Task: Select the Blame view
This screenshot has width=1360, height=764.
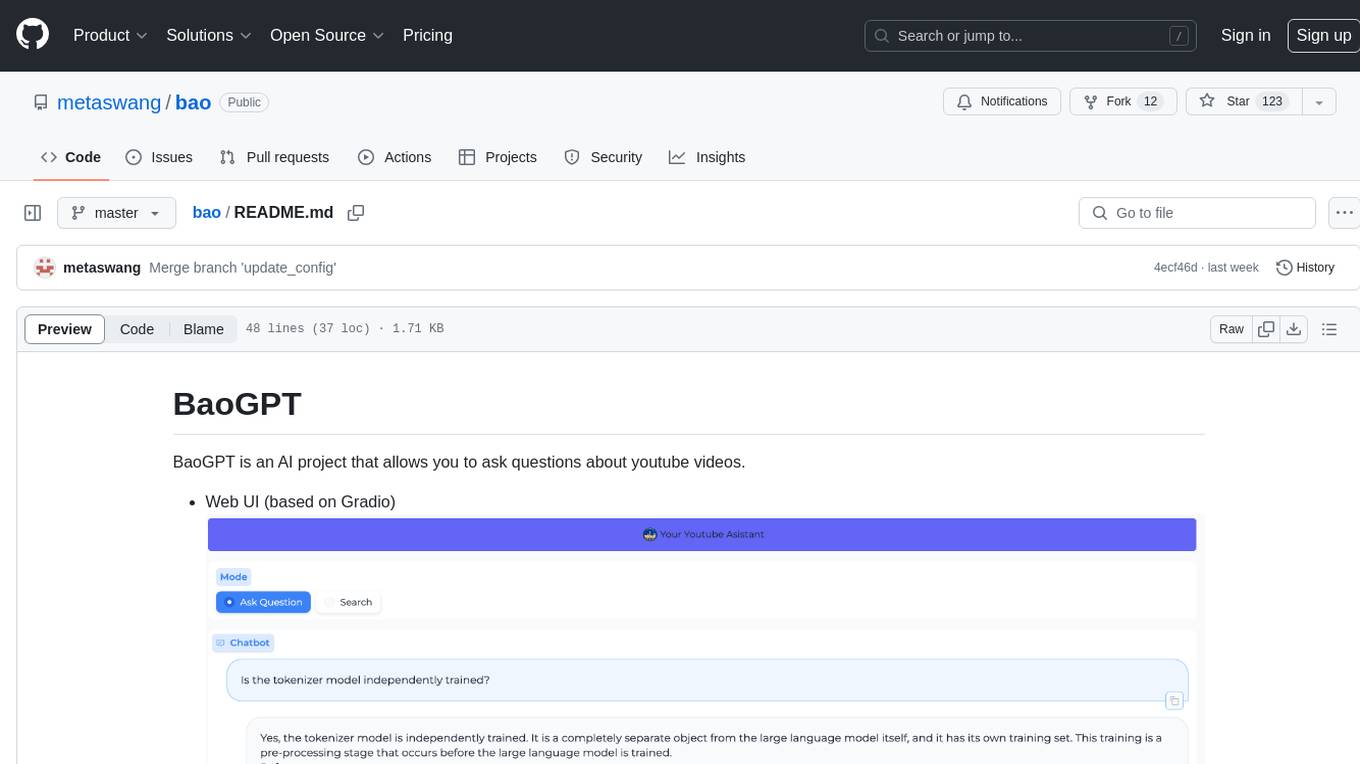Action: coord(203,329)
